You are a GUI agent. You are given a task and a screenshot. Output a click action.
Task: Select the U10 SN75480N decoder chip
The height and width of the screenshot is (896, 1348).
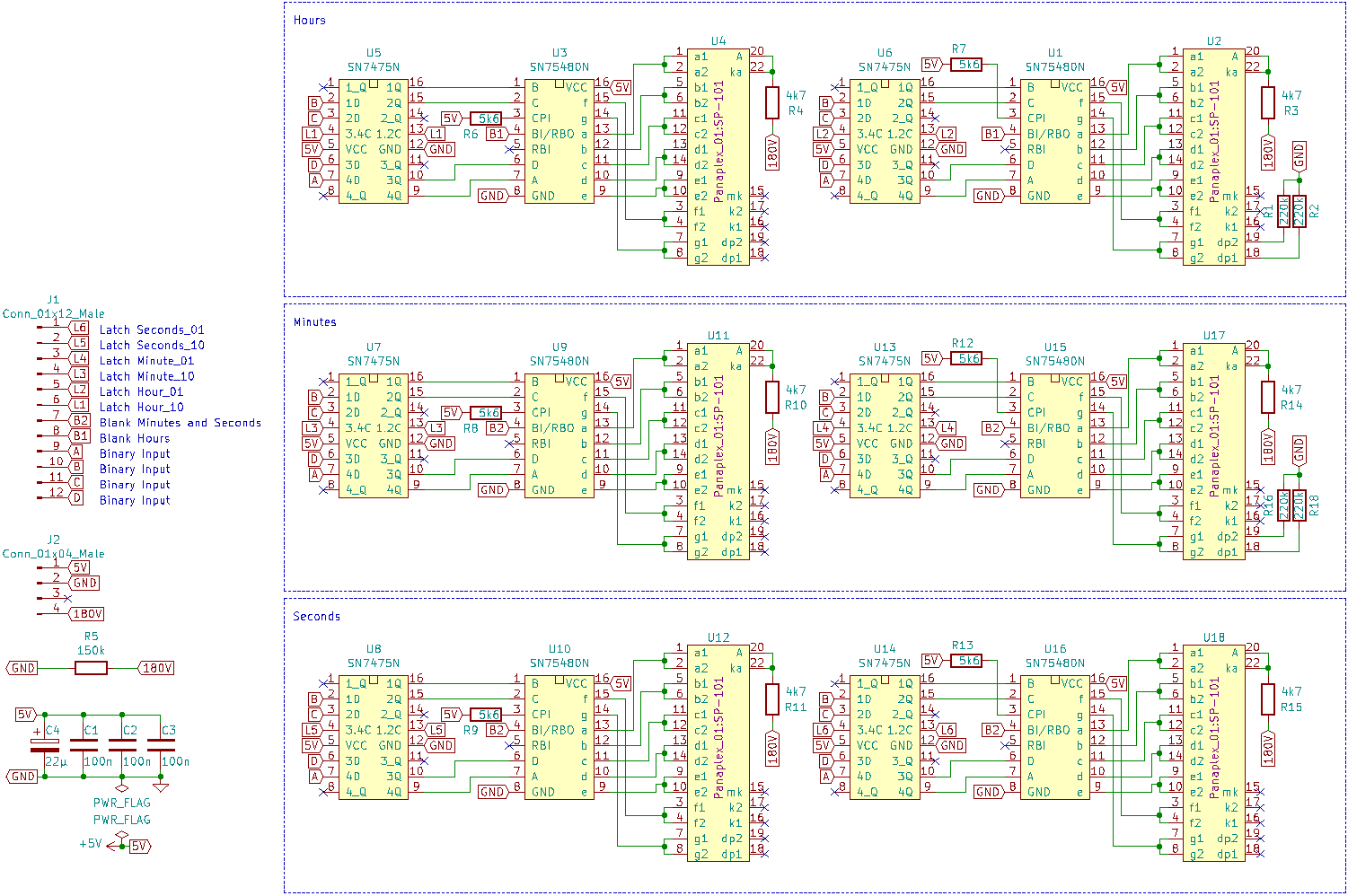[x=559, y=737]
